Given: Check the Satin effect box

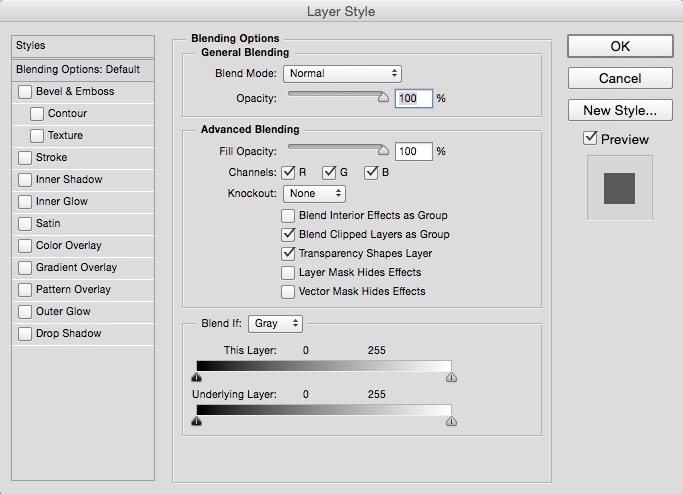Looking at the screenshot, I should pyautogui.click(x=25, y=223).
